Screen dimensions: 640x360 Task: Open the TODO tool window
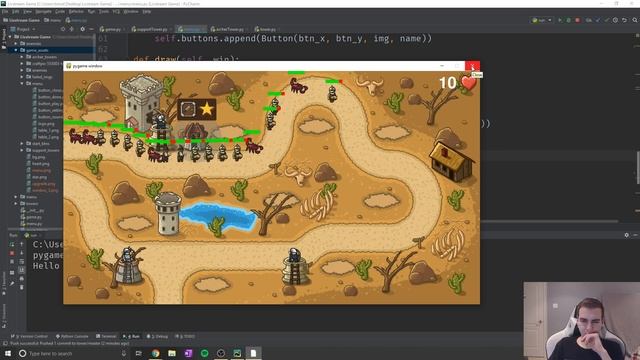point(185,336)
